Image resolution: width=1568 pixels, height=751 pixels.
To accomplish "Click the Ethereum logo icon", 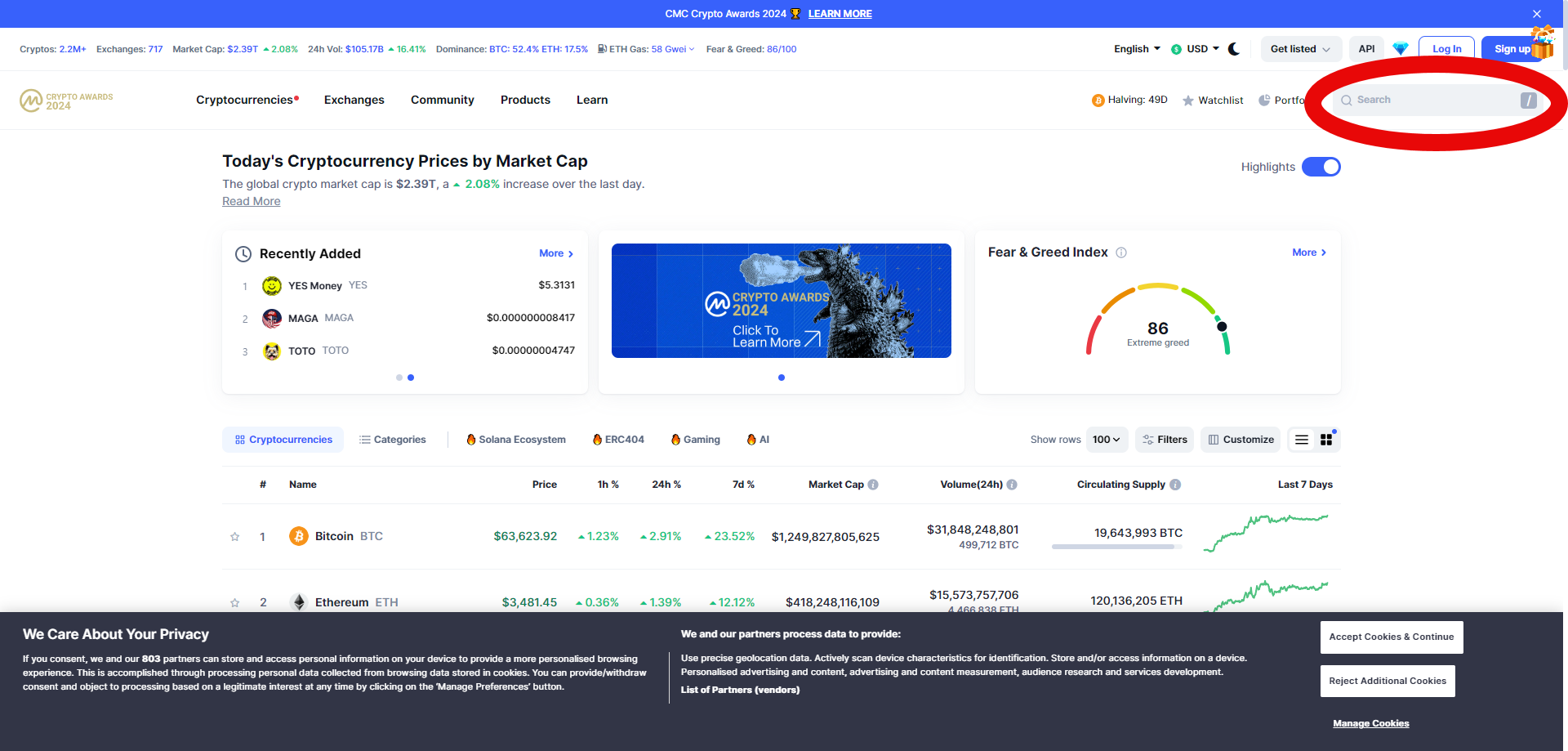I will (x=299, y=602).
